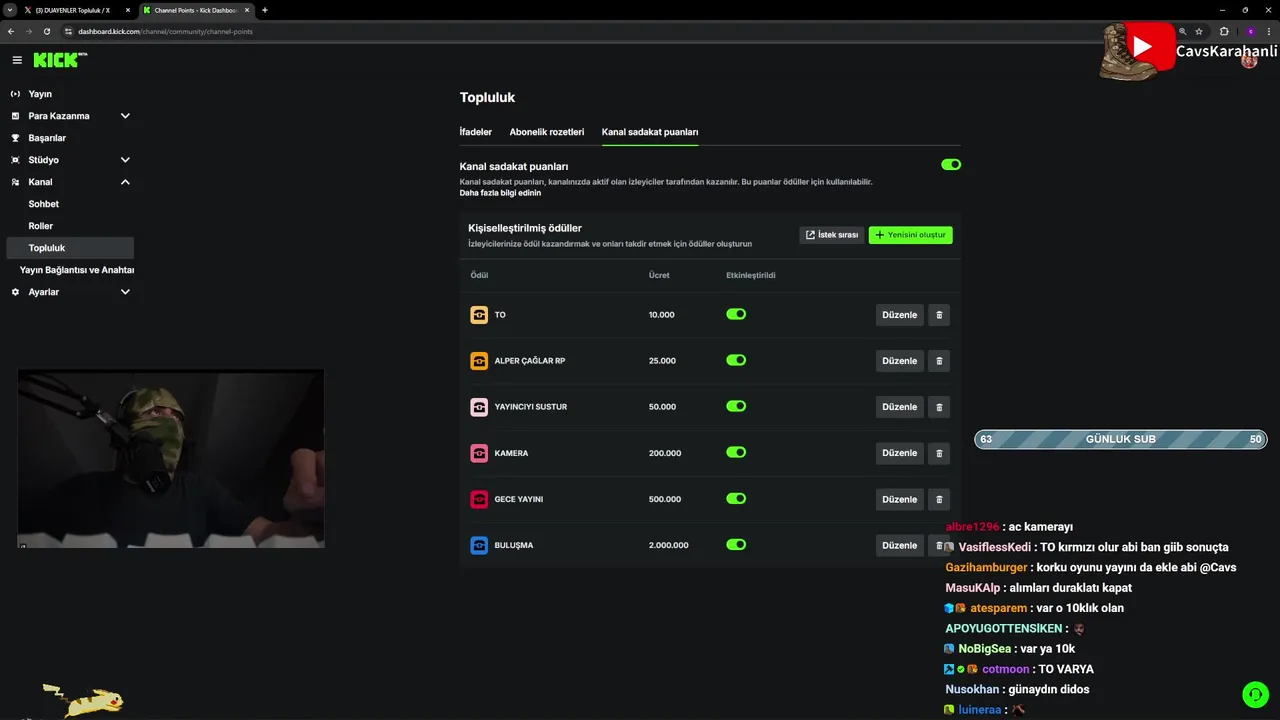
Task: Click the ALPER ÇAĞLAR RP reward icon
Action: pos(479,361)
